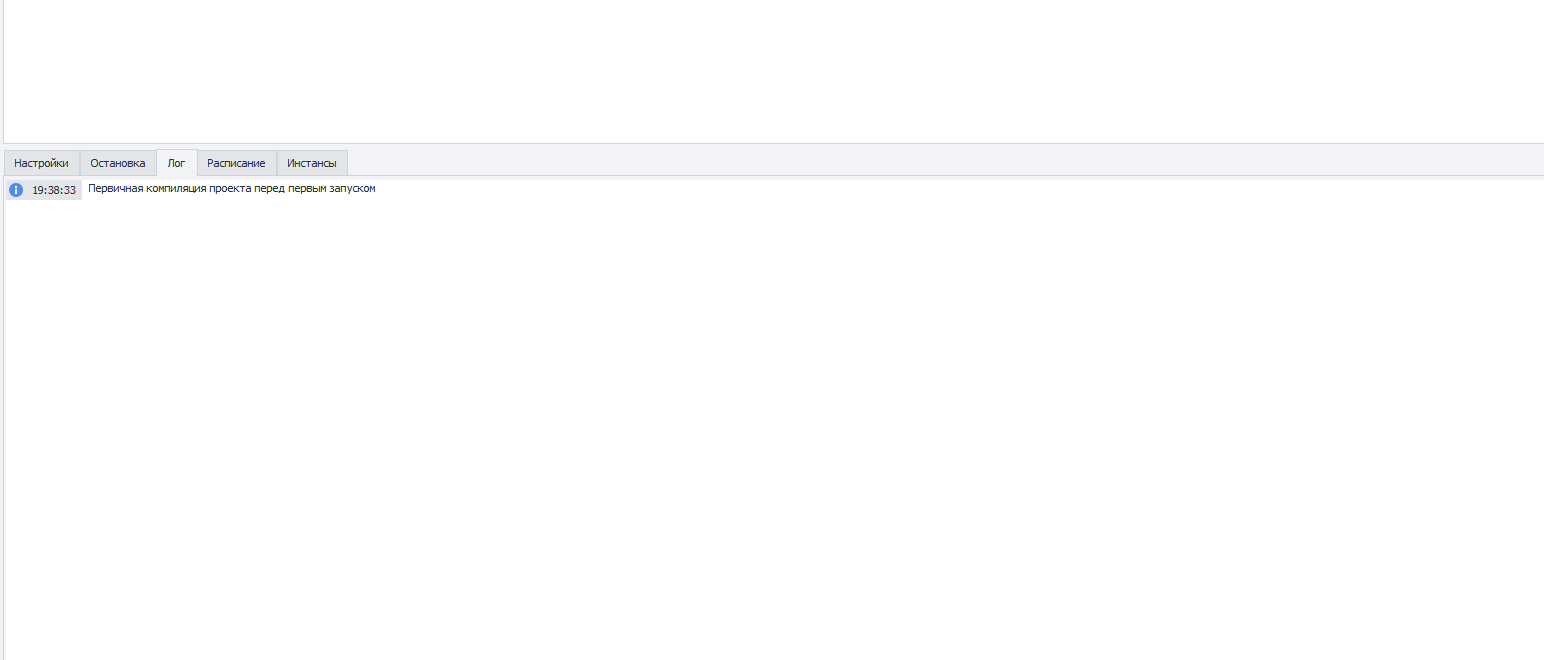Show schedule settings via Расписание tab label
Image resolution: width=1544 pixels, height=660 pixels.
(236, 163)
